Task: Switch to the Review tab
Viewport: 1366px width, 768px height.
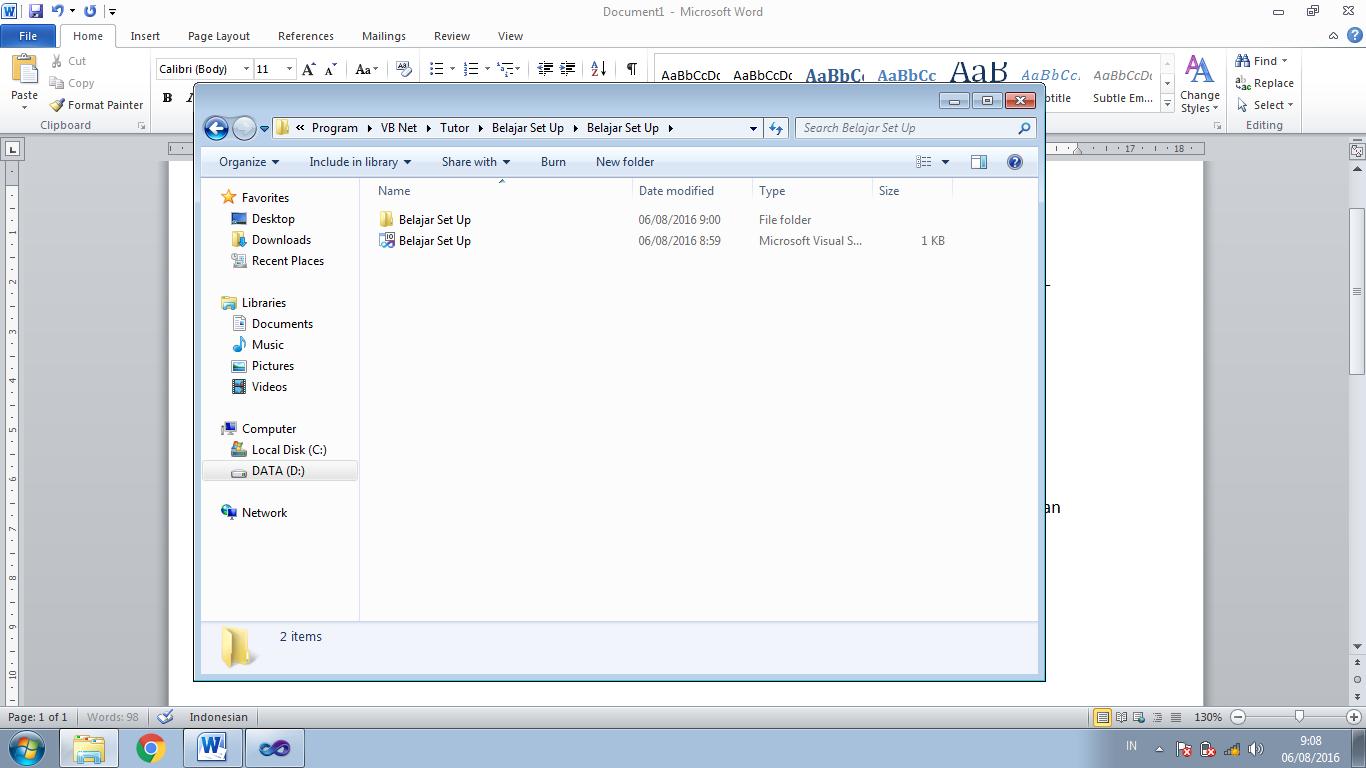Action: pos(452,36)
